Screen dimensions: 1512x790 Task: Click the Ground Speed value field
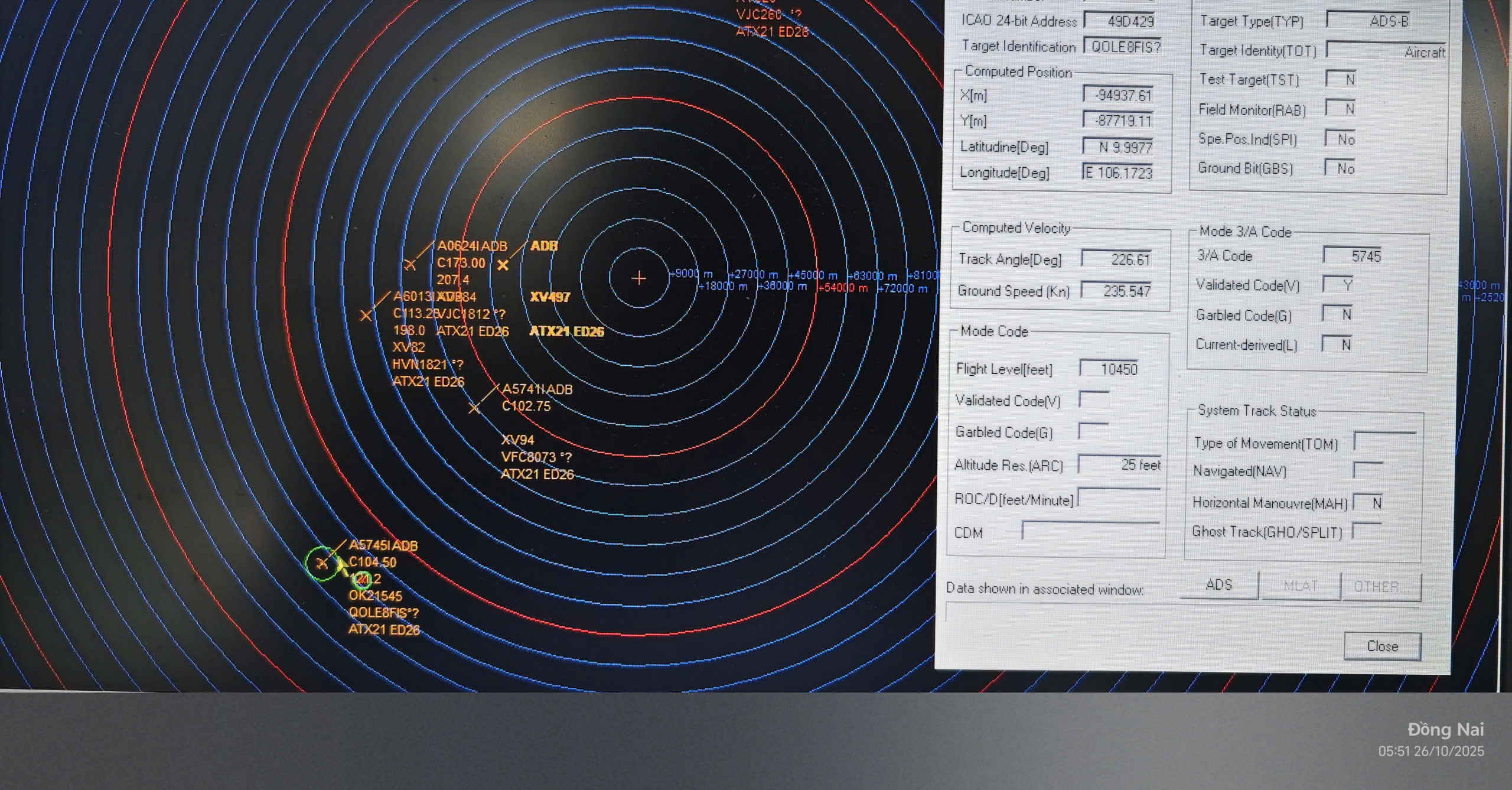tap(1117, 291)
